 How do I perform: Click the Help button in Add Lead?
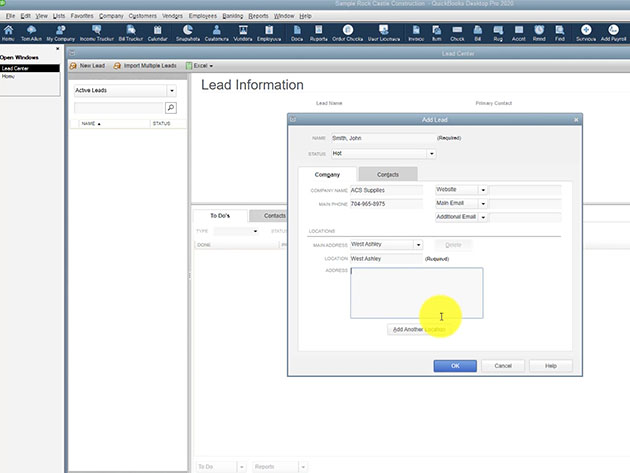point(551,366)
